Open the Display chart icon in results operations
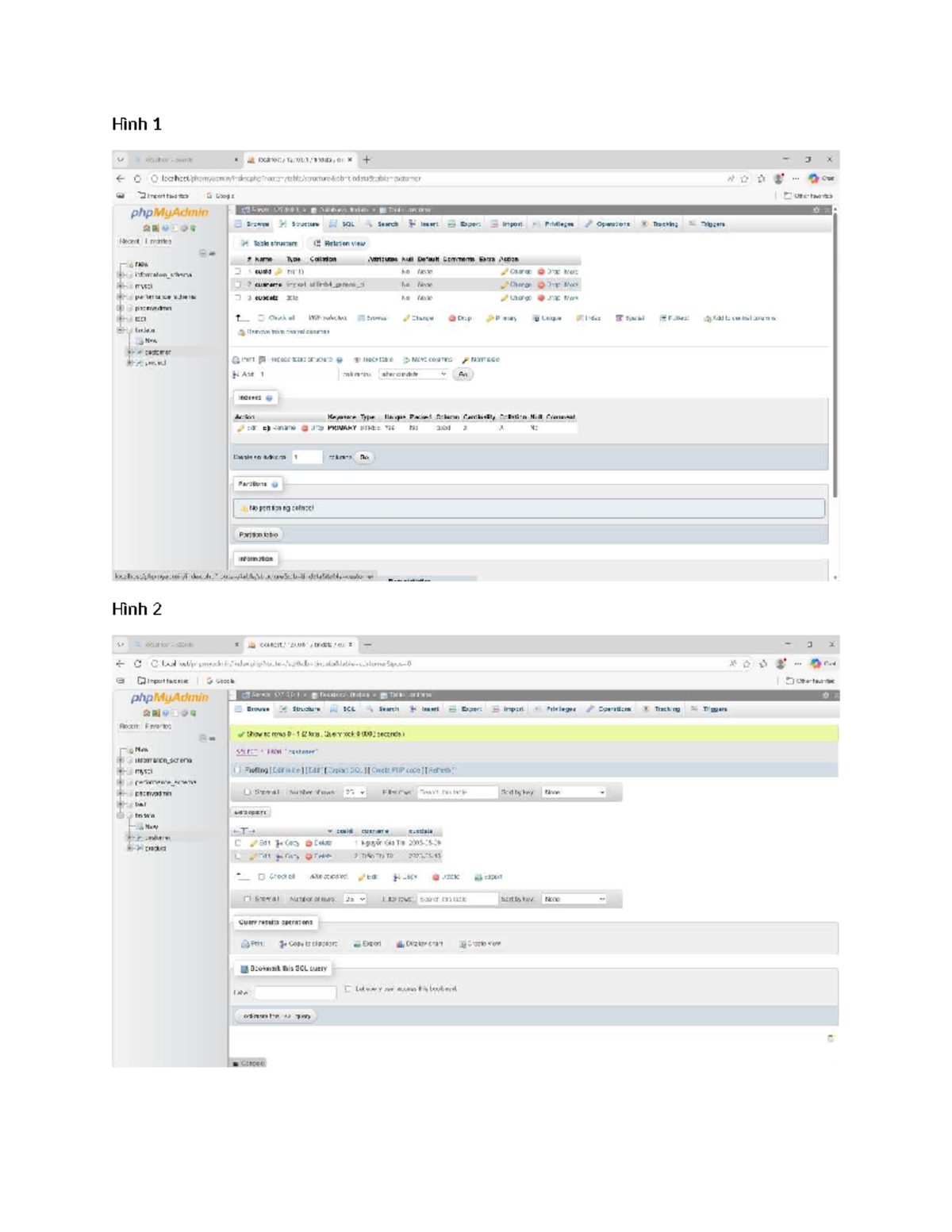Screen dimensions: 952x1232 coord(401,944)
